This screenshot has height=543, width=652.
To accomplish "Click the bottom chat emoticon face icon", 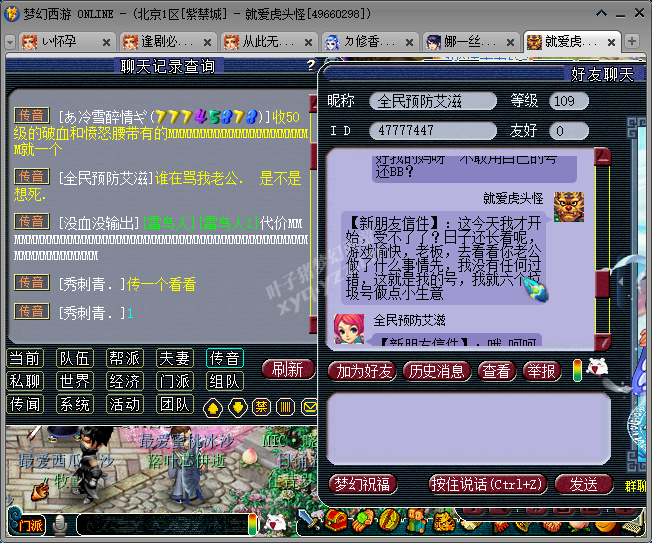I will [276, 523].
